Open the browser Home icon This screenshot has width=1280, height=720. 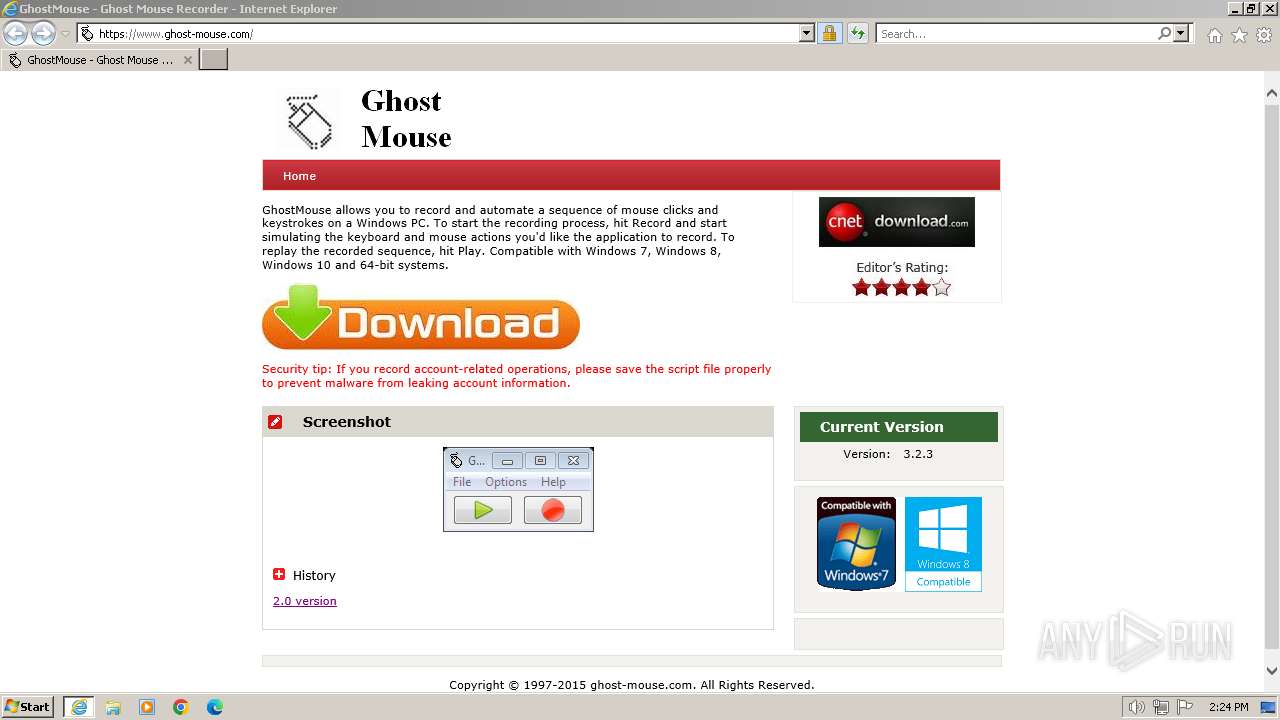point(1214,35)
